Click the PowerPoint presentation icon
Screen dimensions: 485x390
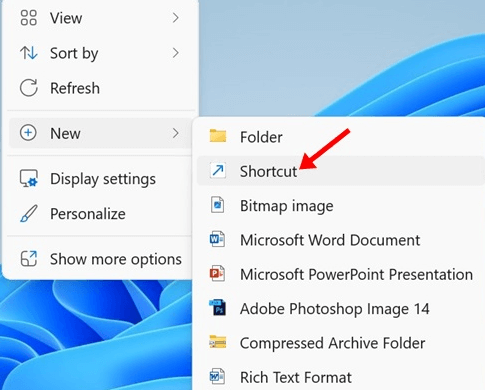coord(217,274)
